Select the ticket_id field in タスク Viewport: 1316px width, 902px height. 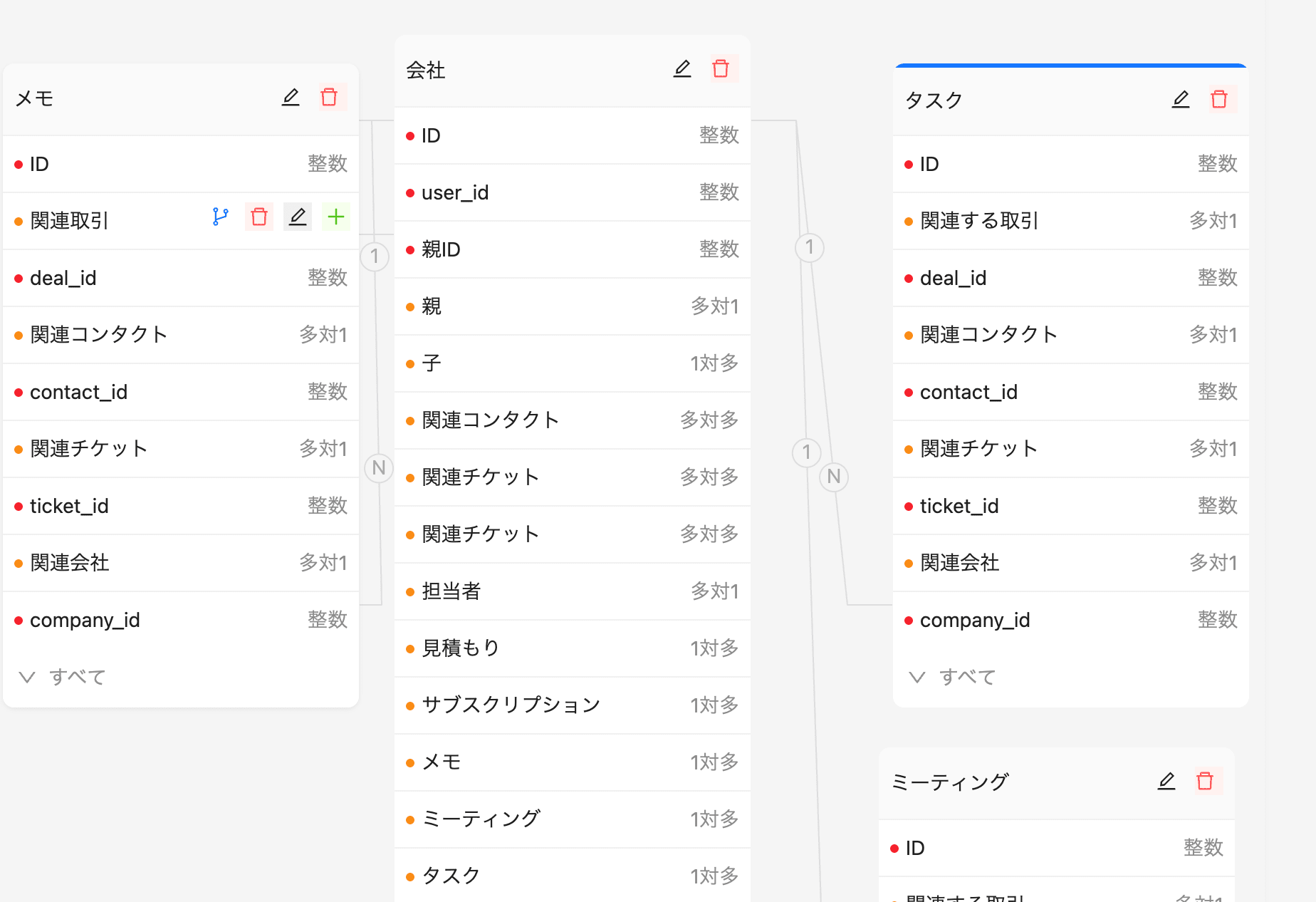tap(1071, 506)
